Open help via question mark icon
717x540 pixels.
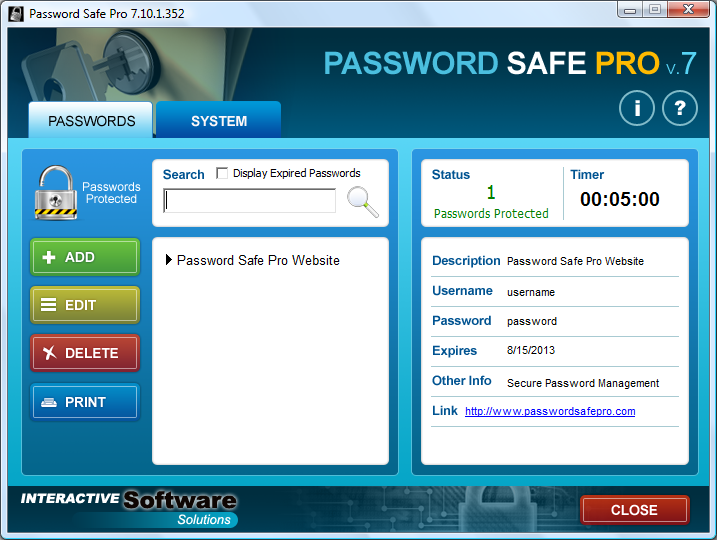tap(680, 108)
